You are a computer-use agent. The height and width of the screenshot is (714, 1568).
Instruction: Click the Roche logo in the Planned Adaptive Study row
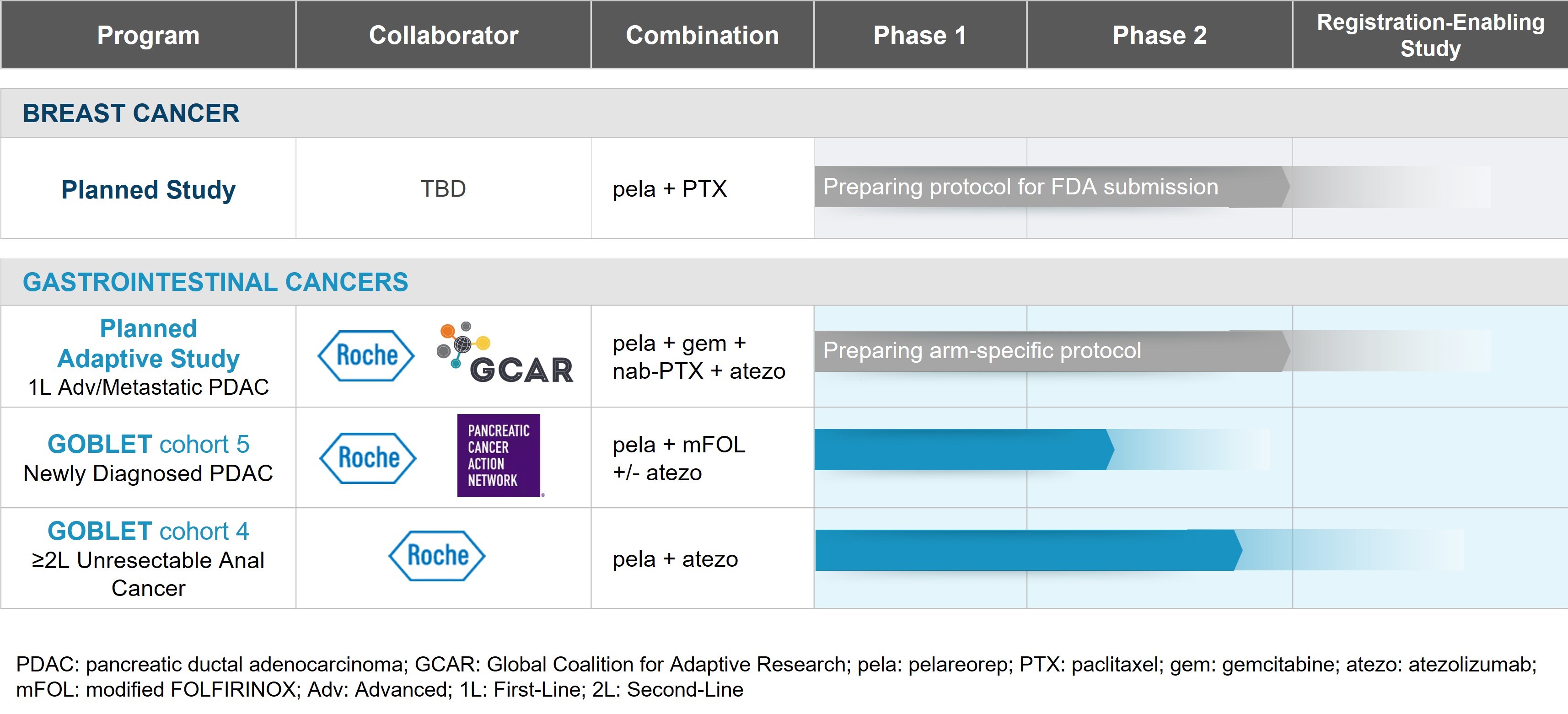point(366,355)
